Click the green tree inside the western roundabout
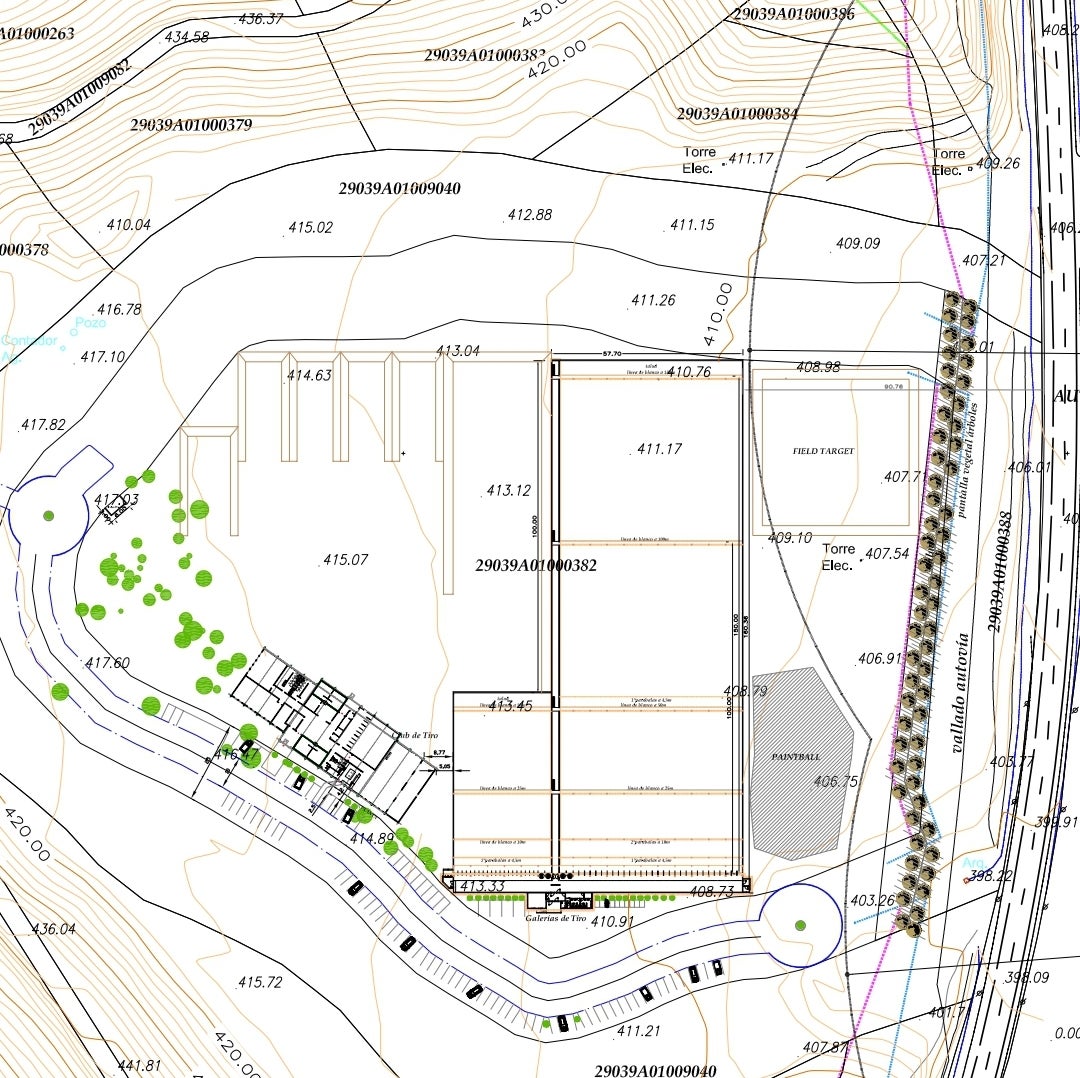The image size is (1080, 1078). 48,516
